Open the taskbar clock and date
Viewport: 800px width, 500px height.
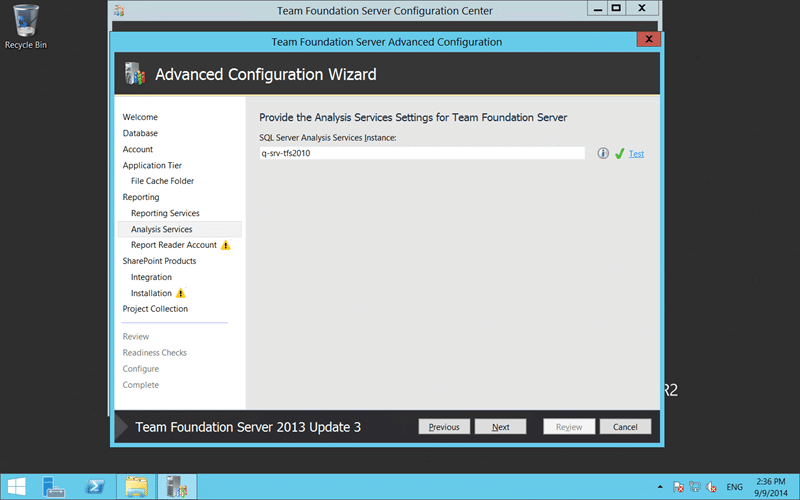(771, 487)
